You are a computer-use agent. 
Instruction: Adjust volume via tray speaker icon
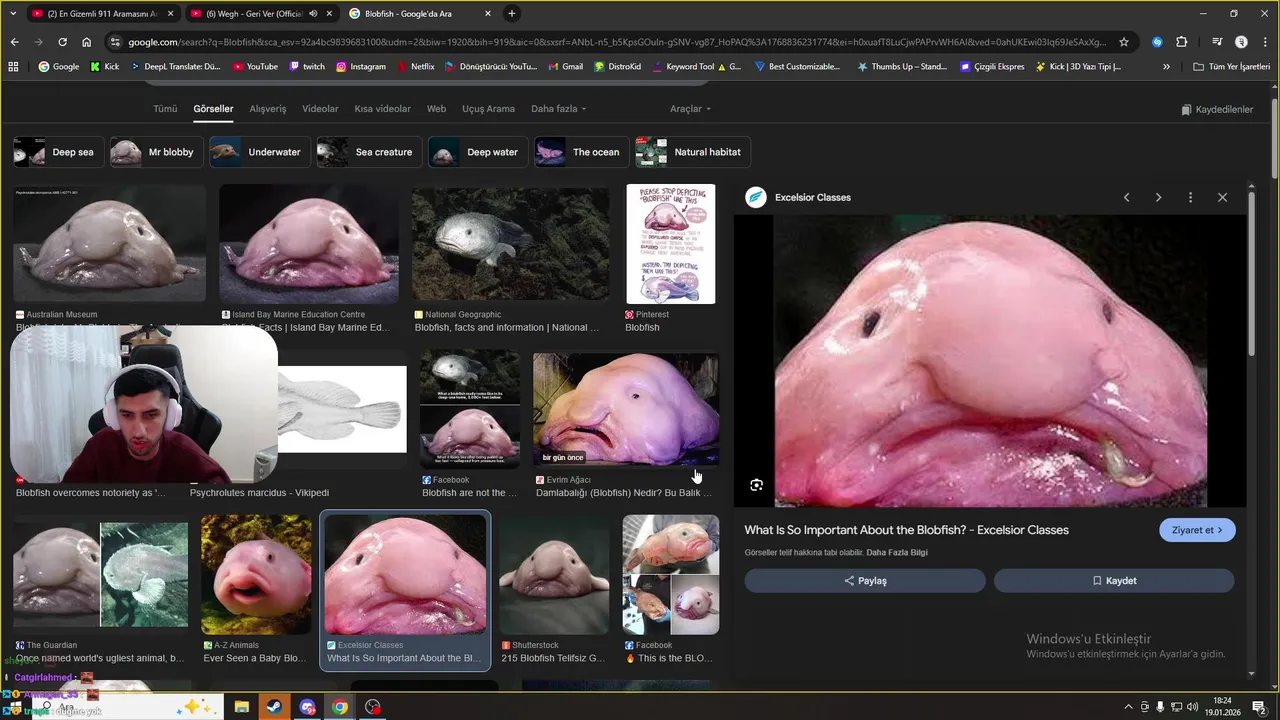[x=1193, y=707]
